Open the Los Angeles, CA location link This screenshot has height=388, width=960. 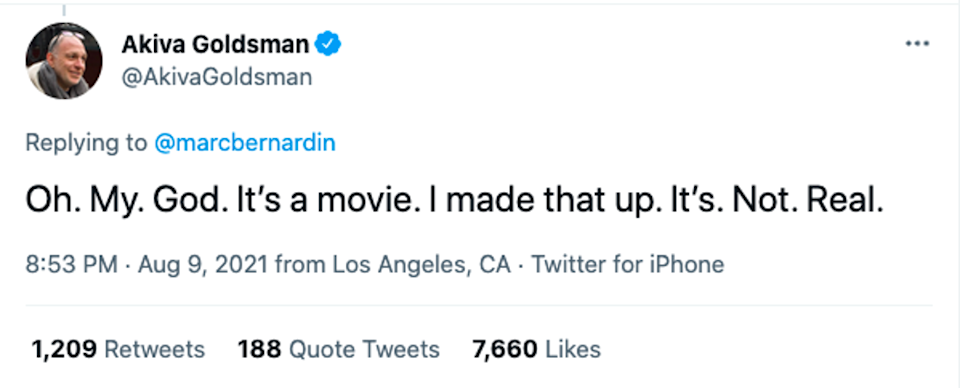coord(422,265)
